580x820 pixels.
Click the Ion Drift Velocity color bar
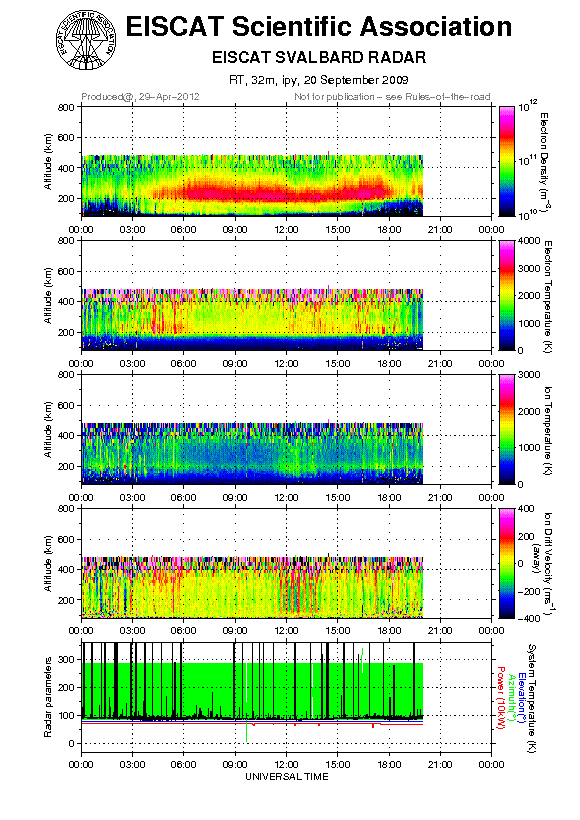[507, 563]
